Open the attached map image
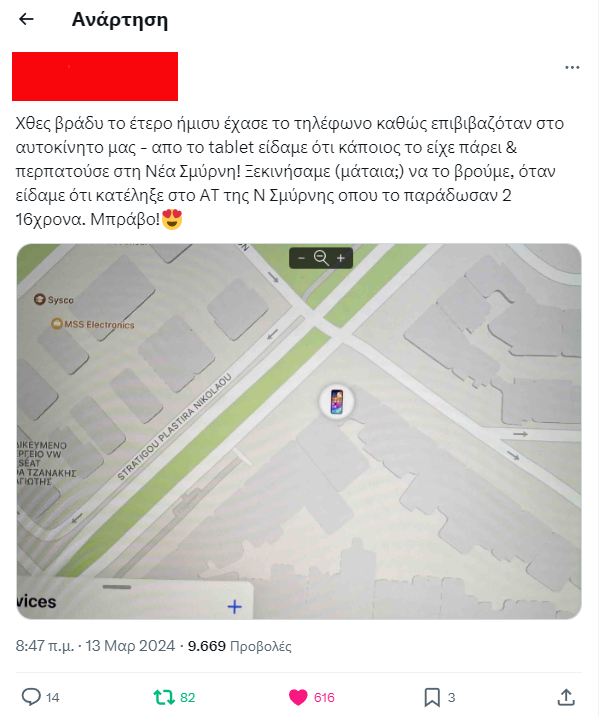601x716 pixels. 299,432
